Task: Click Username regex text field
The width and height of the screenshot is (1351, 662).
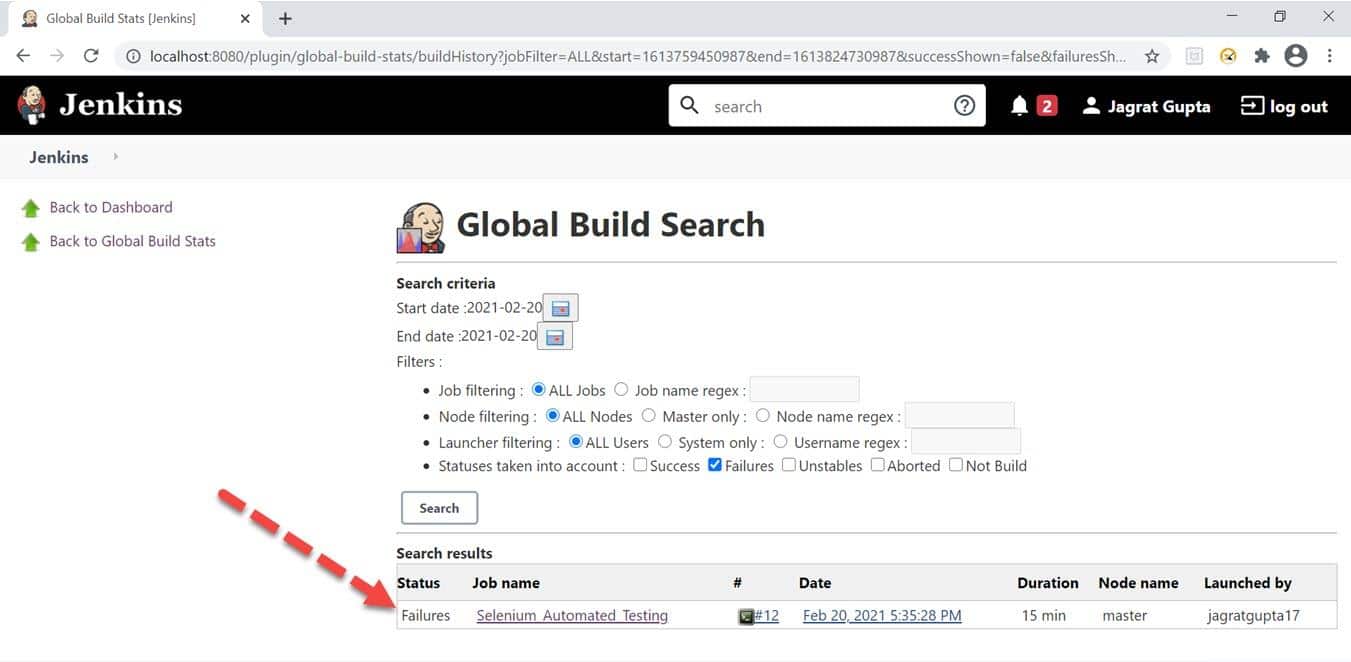Action: (x=966, y=442)
